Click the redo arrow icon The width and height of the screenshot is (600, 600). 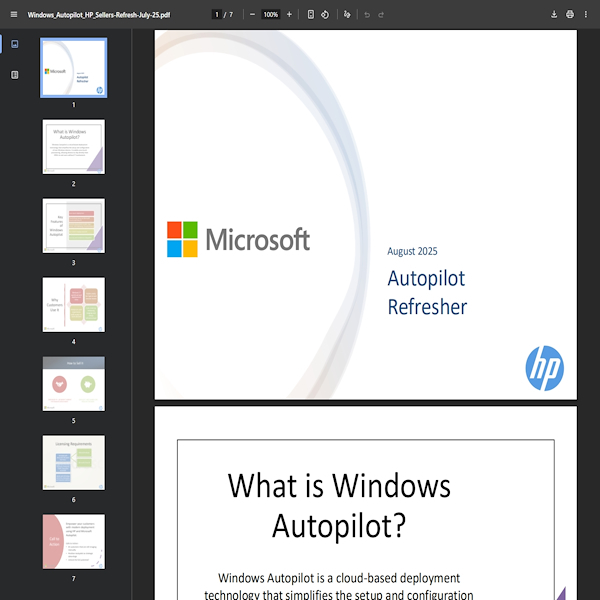pos(381,15)
